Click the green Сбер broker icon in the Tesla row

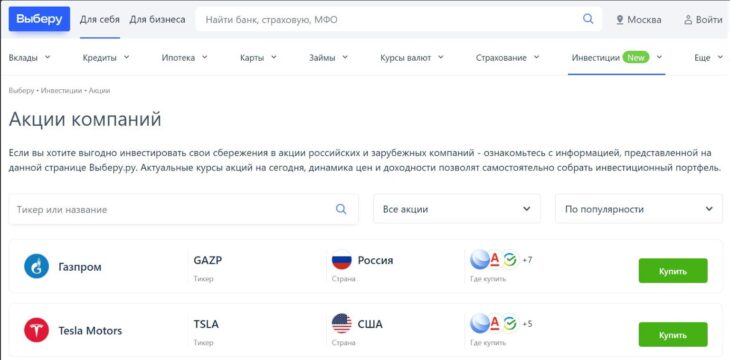(511, 324)
